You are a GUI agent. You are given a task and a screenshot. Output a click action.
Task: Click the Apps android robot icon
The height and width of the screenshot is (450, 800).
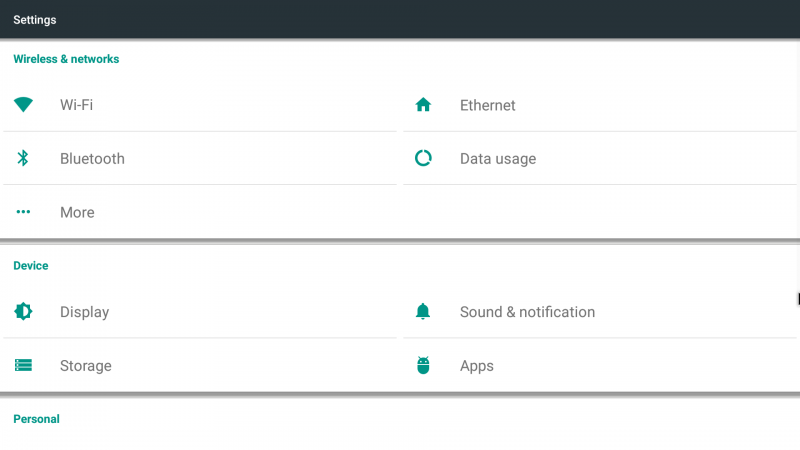(423, 366)
